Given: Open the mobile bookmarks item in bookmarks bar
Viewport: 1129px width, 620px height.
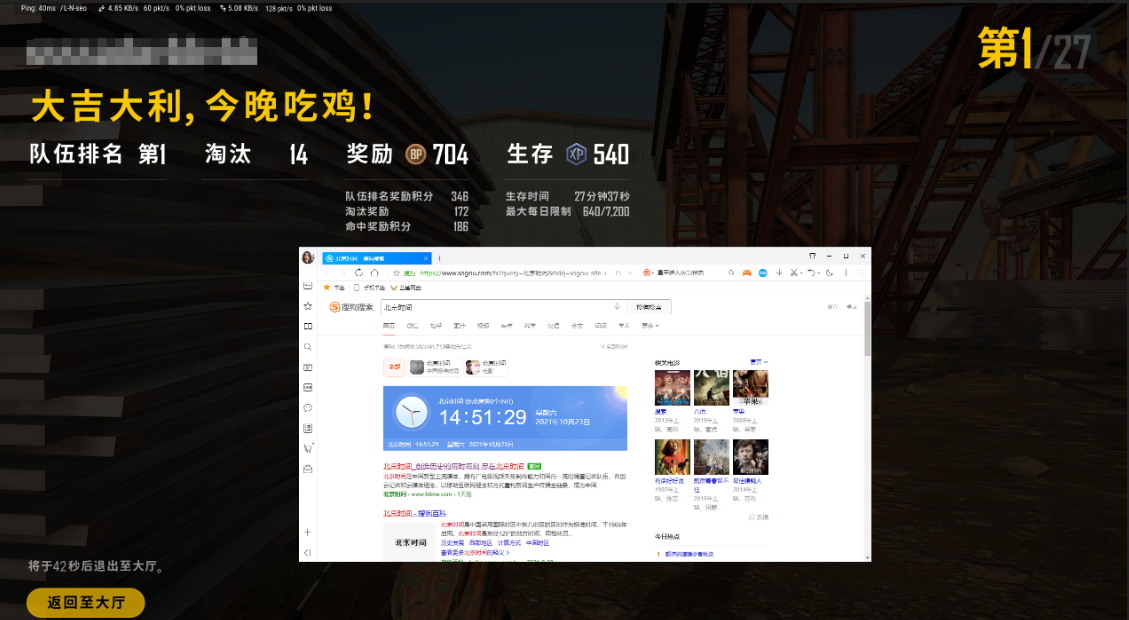Looking at the screenshot, I should point(368,288).
